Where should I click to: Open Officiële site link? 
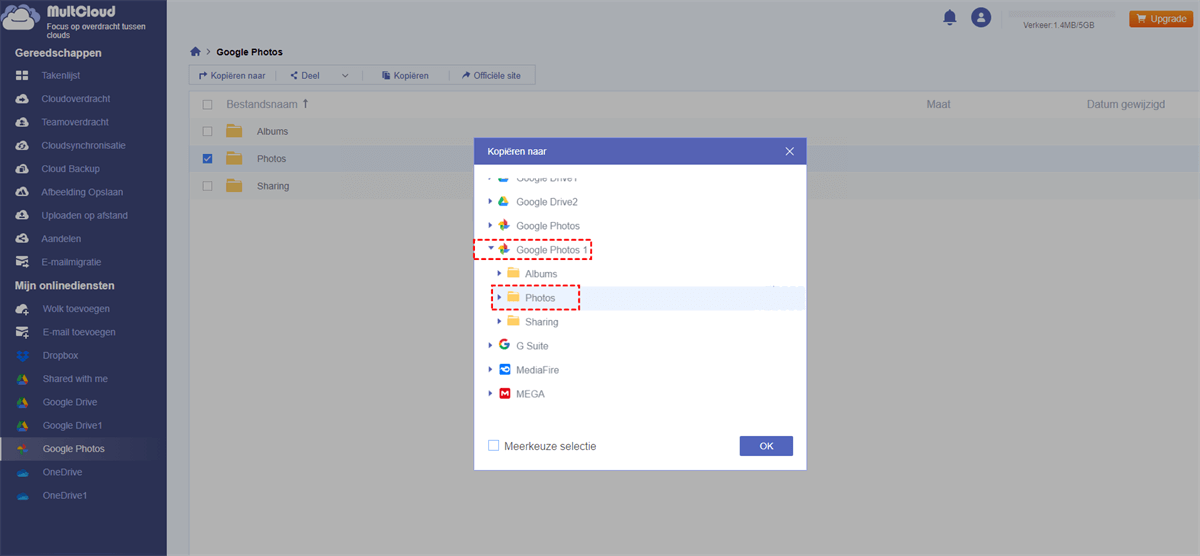[491, 75]
